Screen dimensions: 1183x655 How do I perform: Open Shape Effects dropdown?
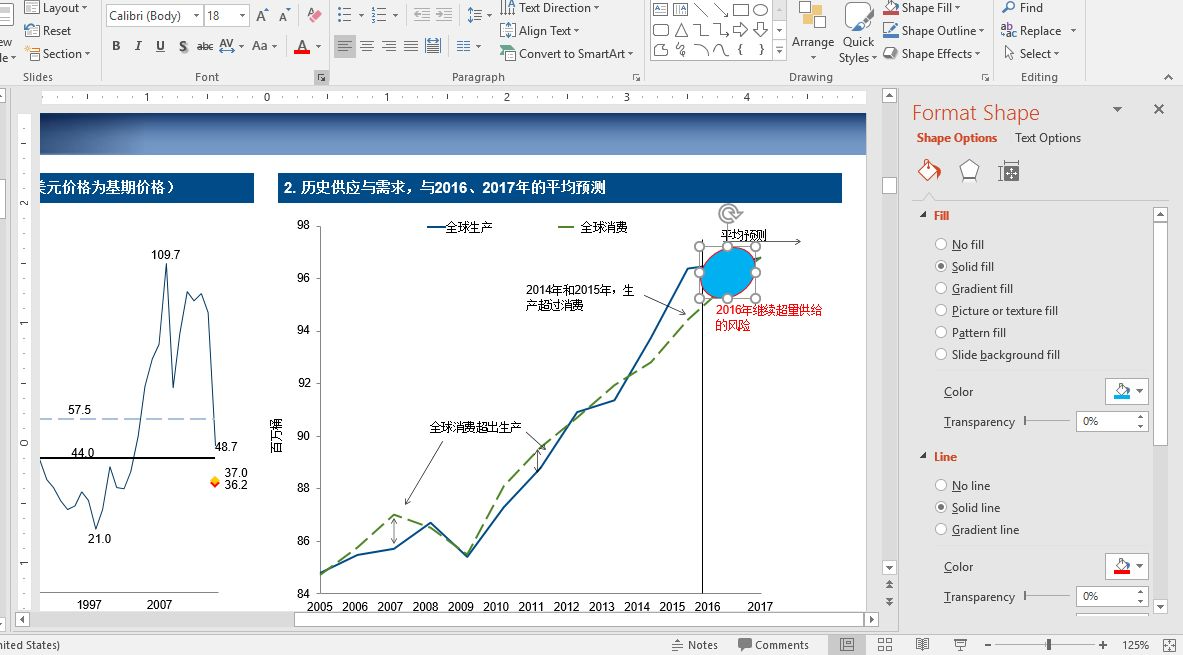tap(932, 54)
